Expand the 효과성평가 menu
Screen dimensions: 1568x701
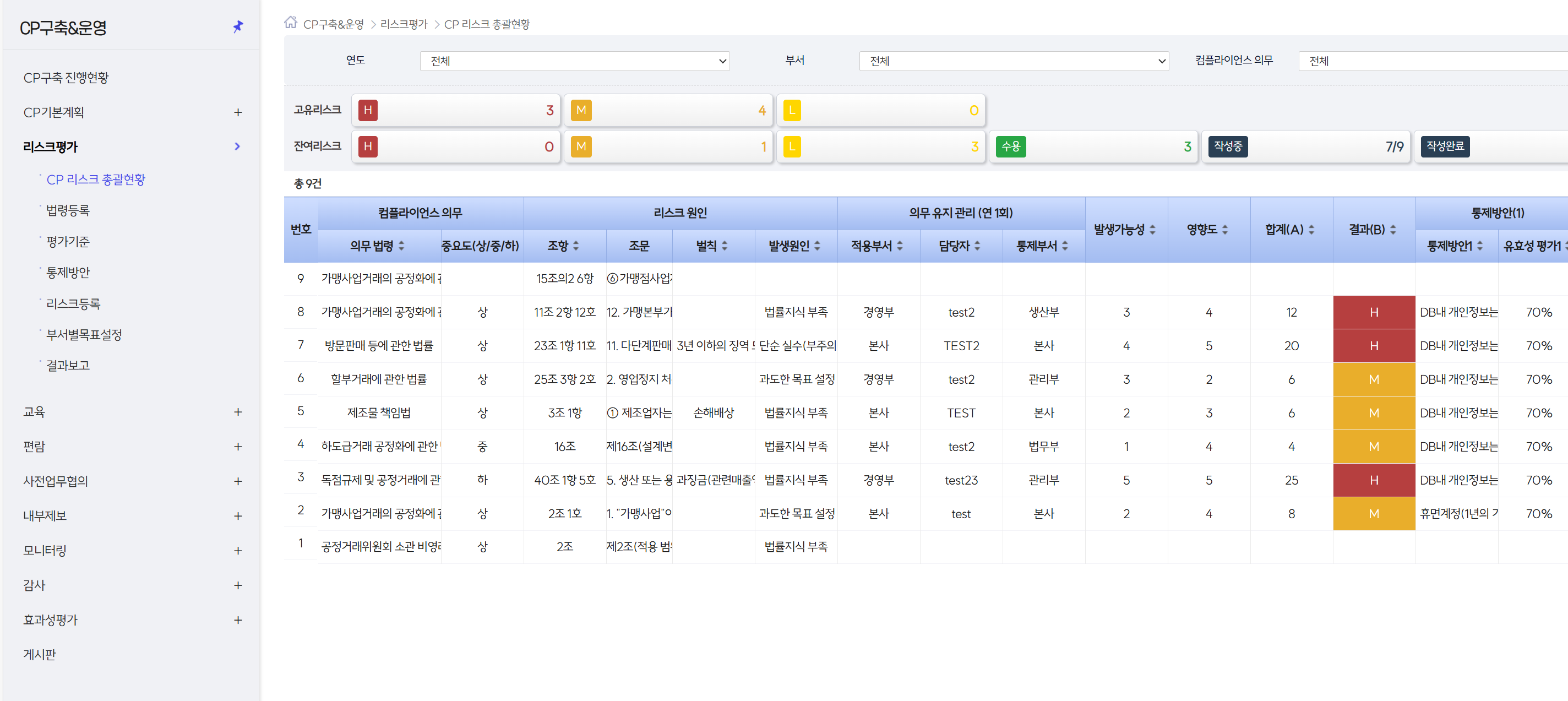click(238, 621)
